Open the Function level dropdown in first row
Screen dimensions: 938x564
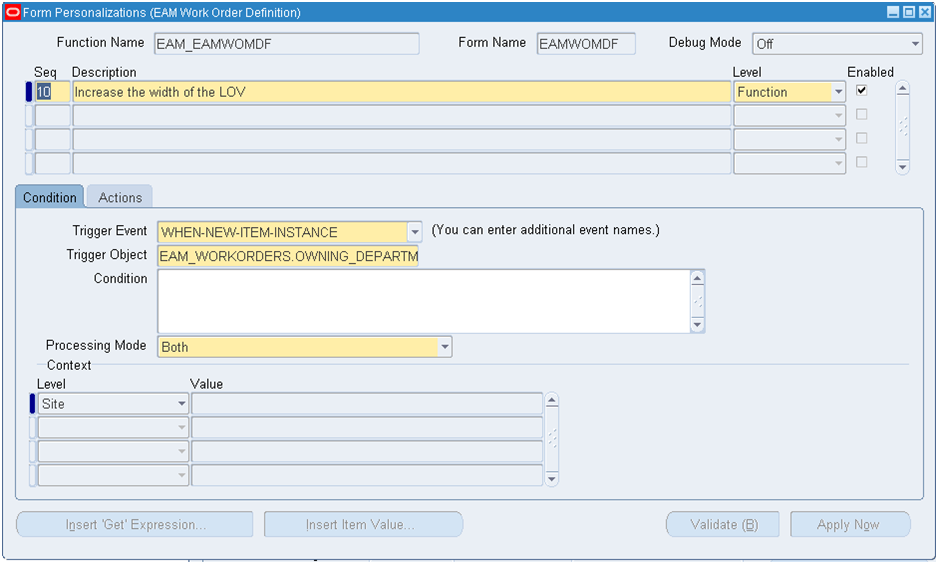pos(838,92)
